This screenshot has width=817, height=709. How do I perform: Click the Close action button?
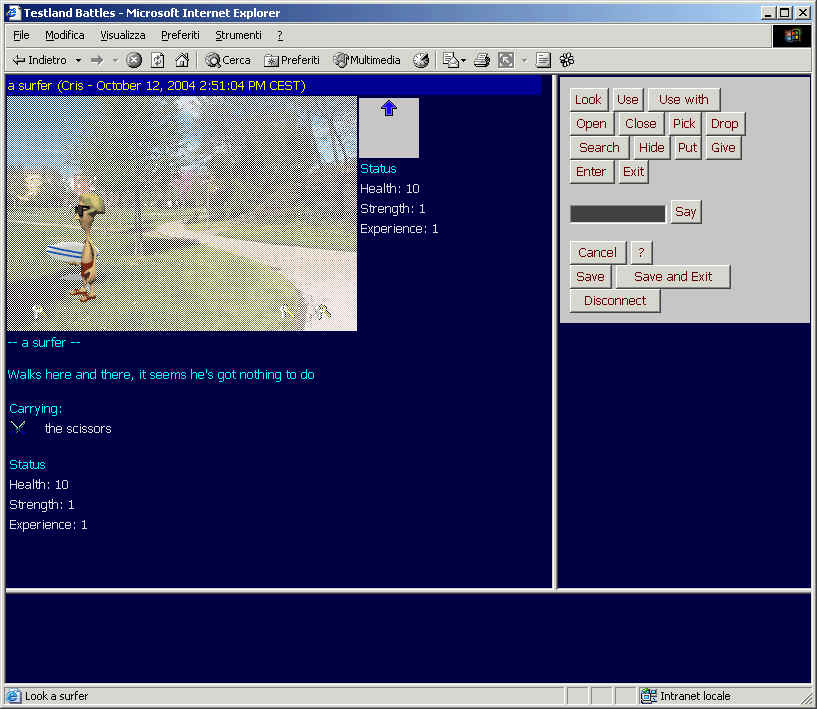(640, 123)
